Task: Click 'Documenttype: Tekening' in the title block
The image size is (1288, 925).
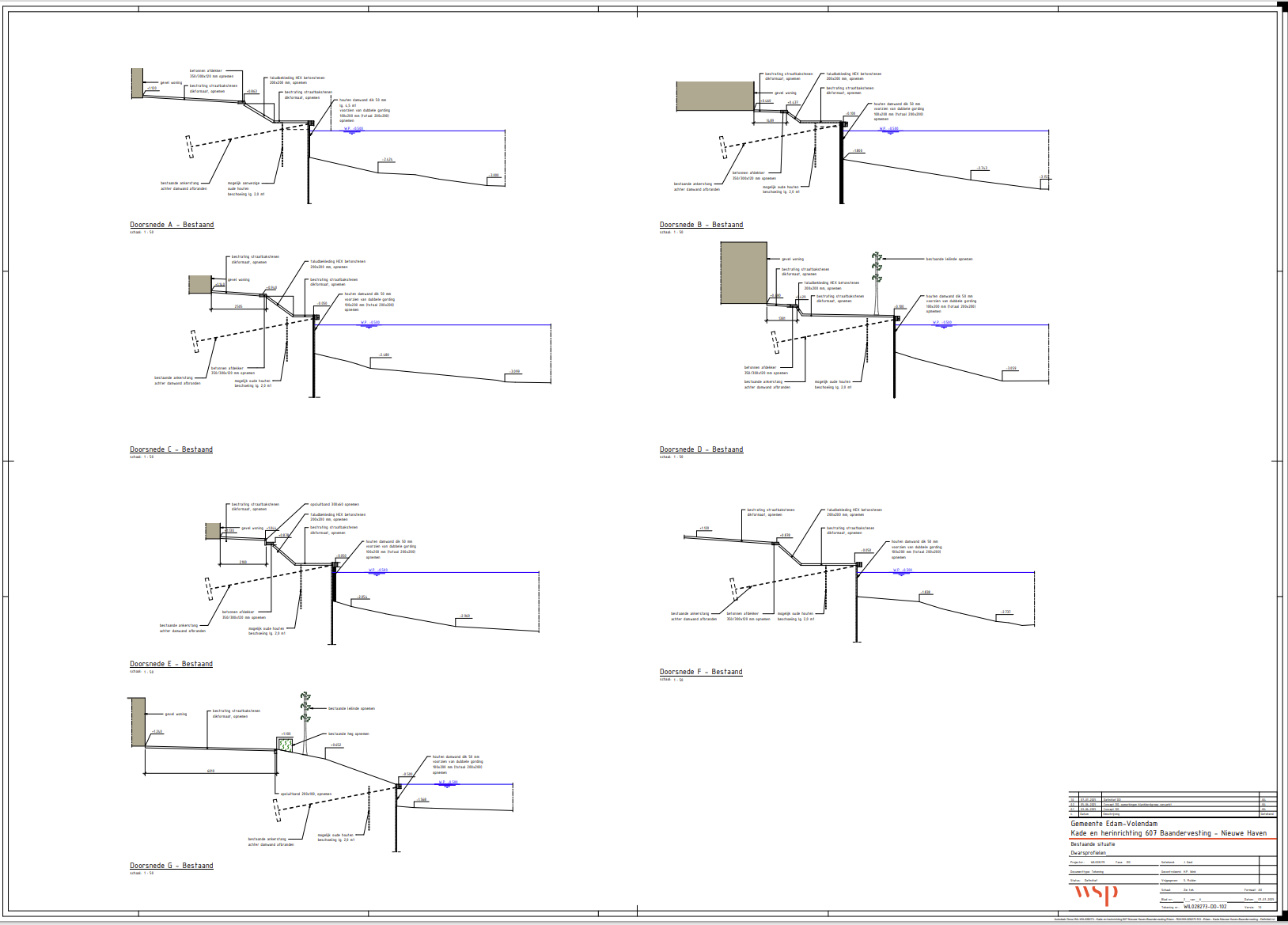Action: tap(1087, 871)
